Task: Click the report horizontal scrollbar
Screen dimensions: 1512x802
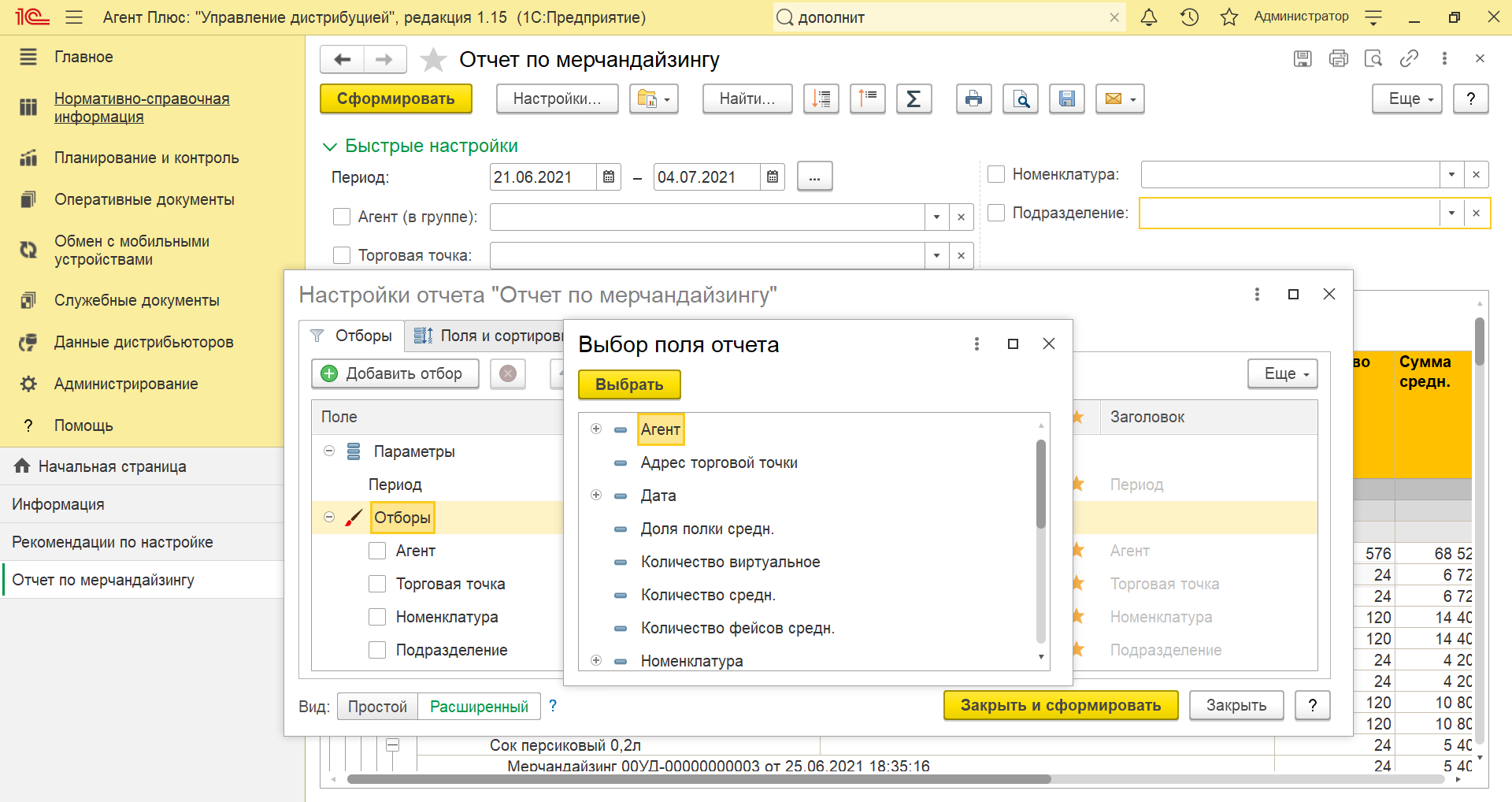Action: [x=699, y=779]
